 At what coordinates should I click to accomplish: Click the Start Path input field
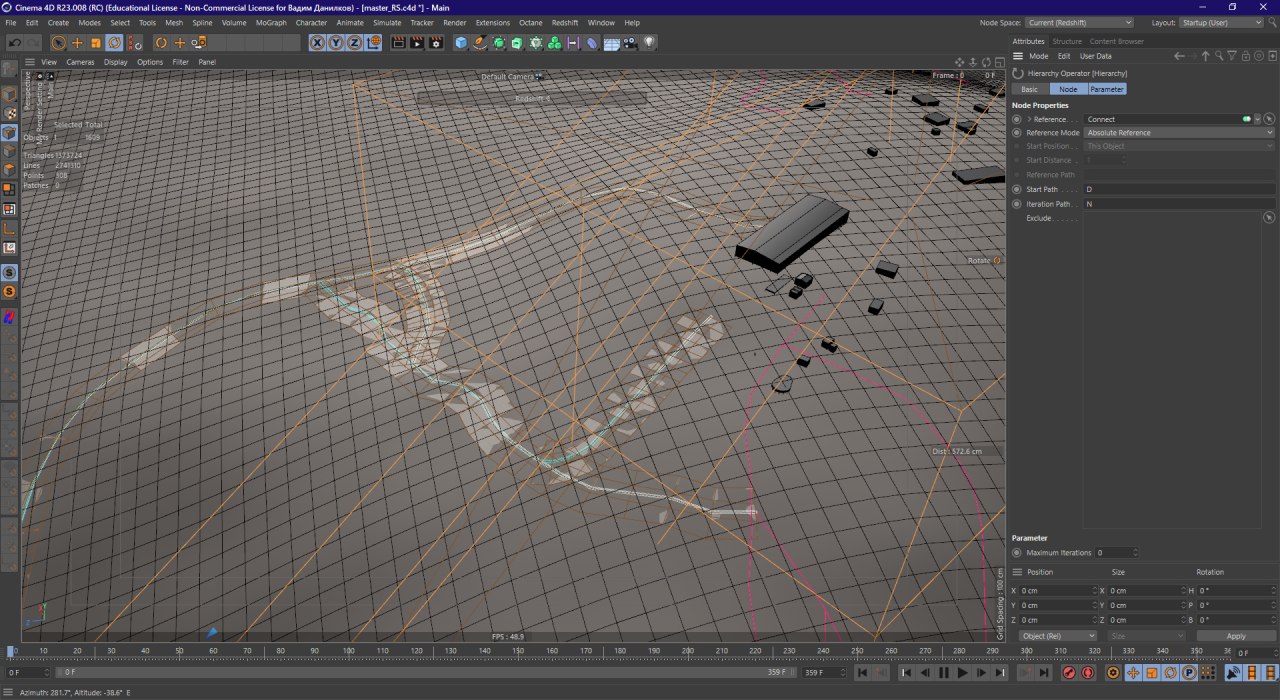[1179, 189]
